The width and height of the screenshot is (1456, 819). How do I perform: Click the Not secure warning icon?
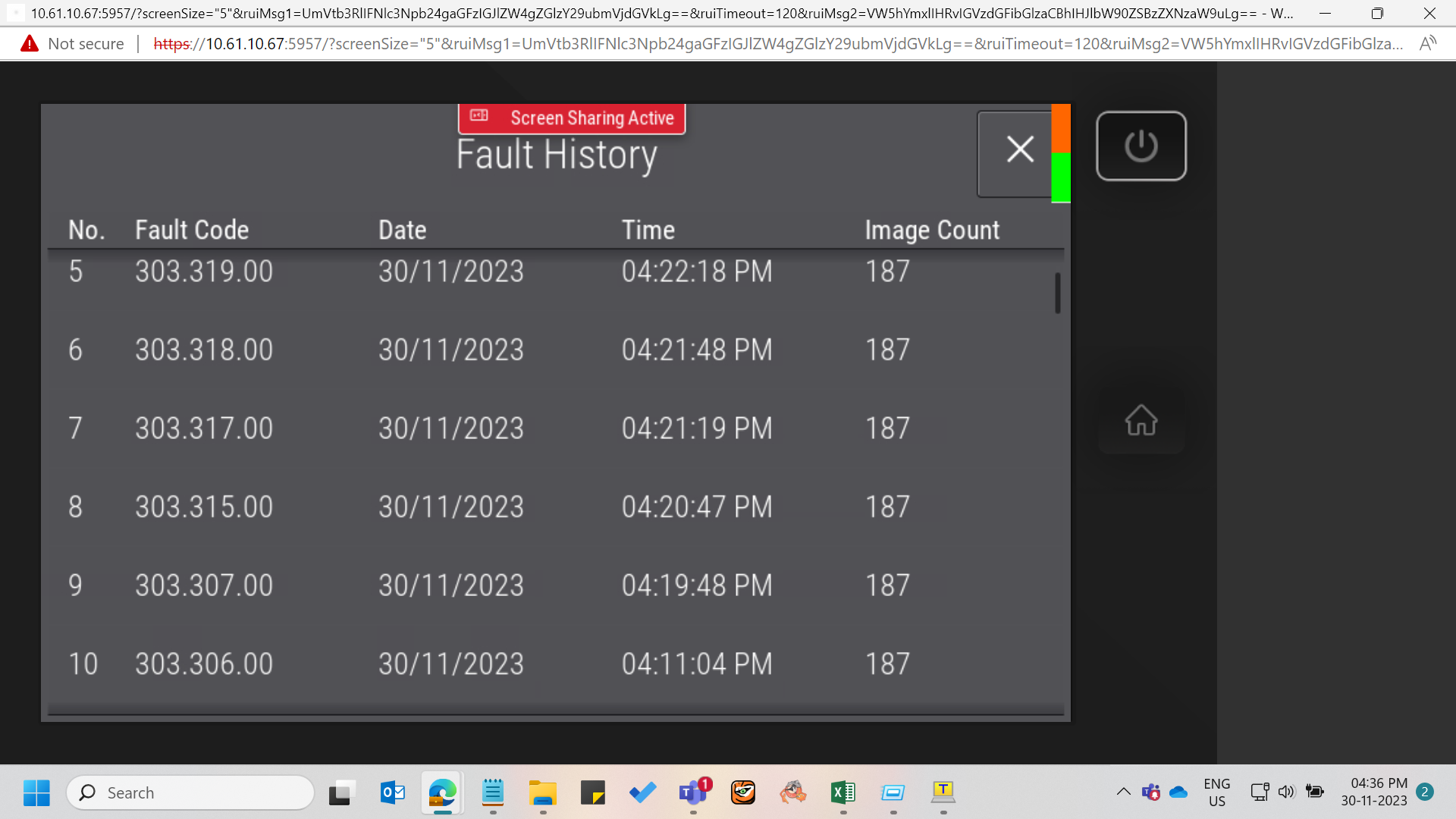pyautogui.click(x=30, y=44)
